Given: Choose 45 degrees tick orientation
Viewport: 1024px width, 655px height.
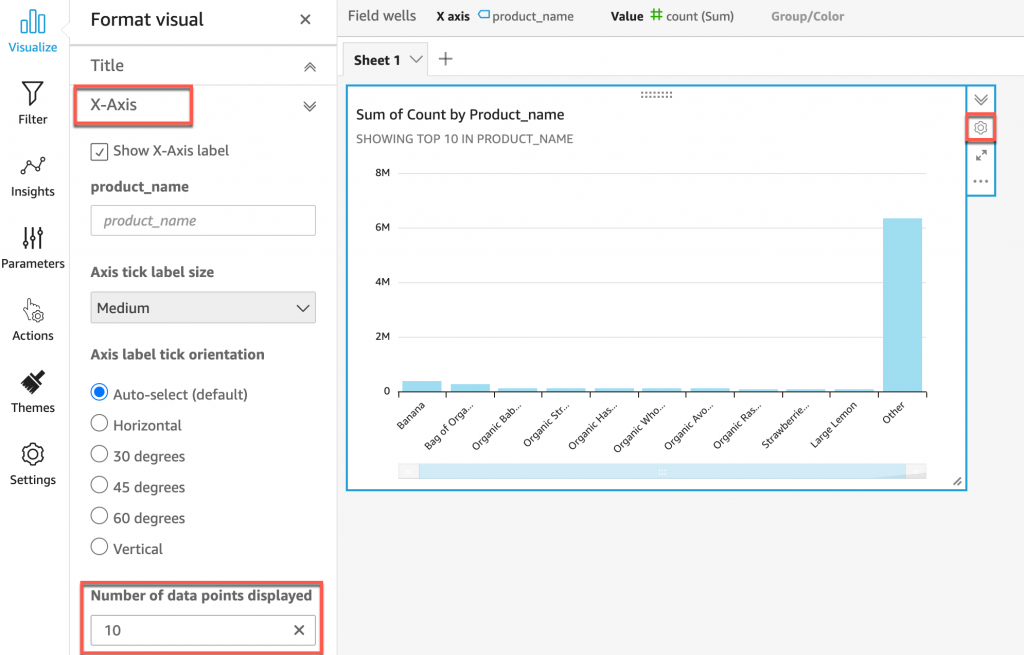Looking at the screenshot, I should click(99, 487).
